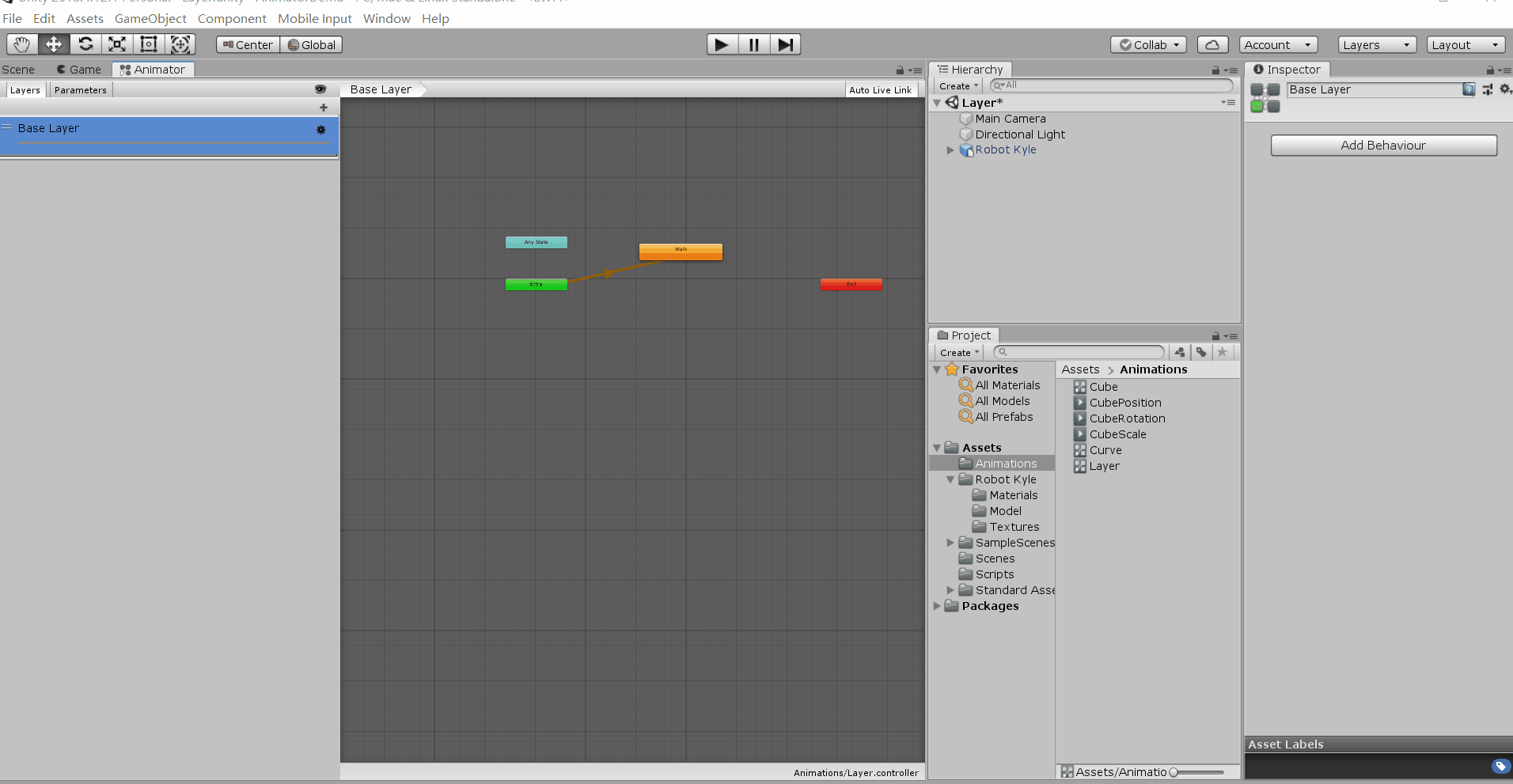Switch to the Scene tab
This screenshot has height=784, width=1513.
[x=18, y=70]
